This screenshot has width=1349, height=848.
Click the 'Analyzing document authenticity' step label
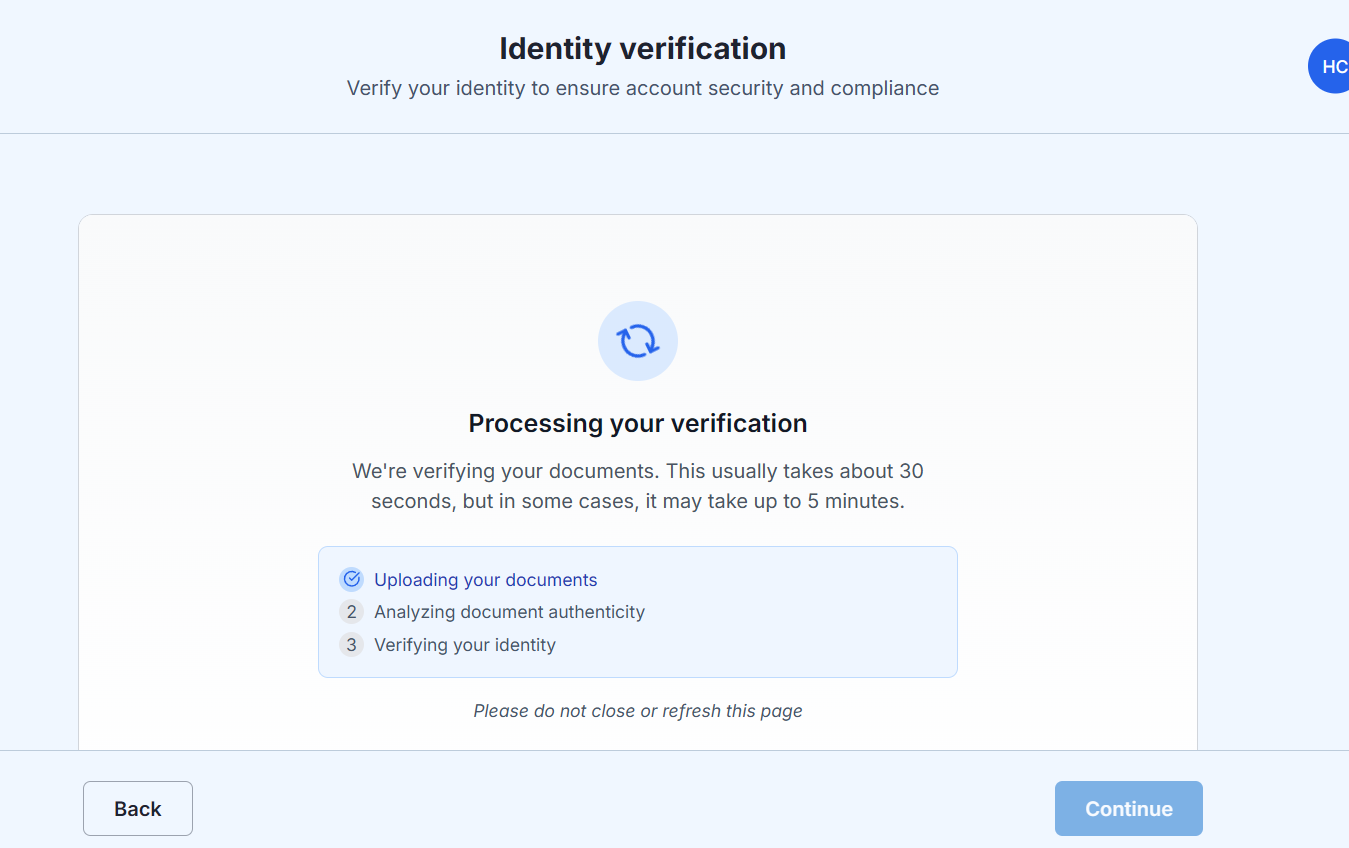(510, 612)
